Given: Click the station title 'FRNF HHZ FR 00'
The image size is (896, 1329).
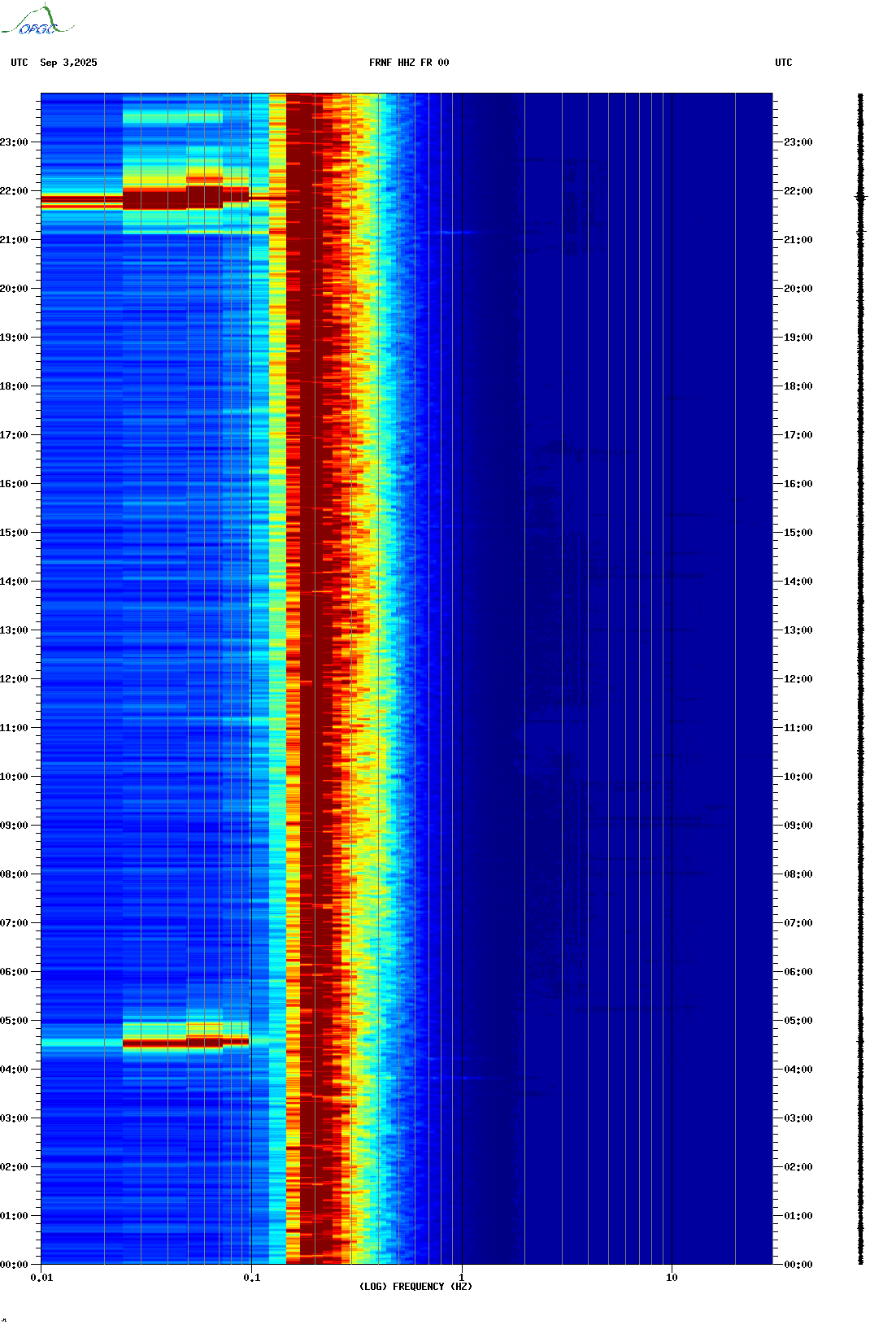Looking at the screenshot, I should (409, 63).
